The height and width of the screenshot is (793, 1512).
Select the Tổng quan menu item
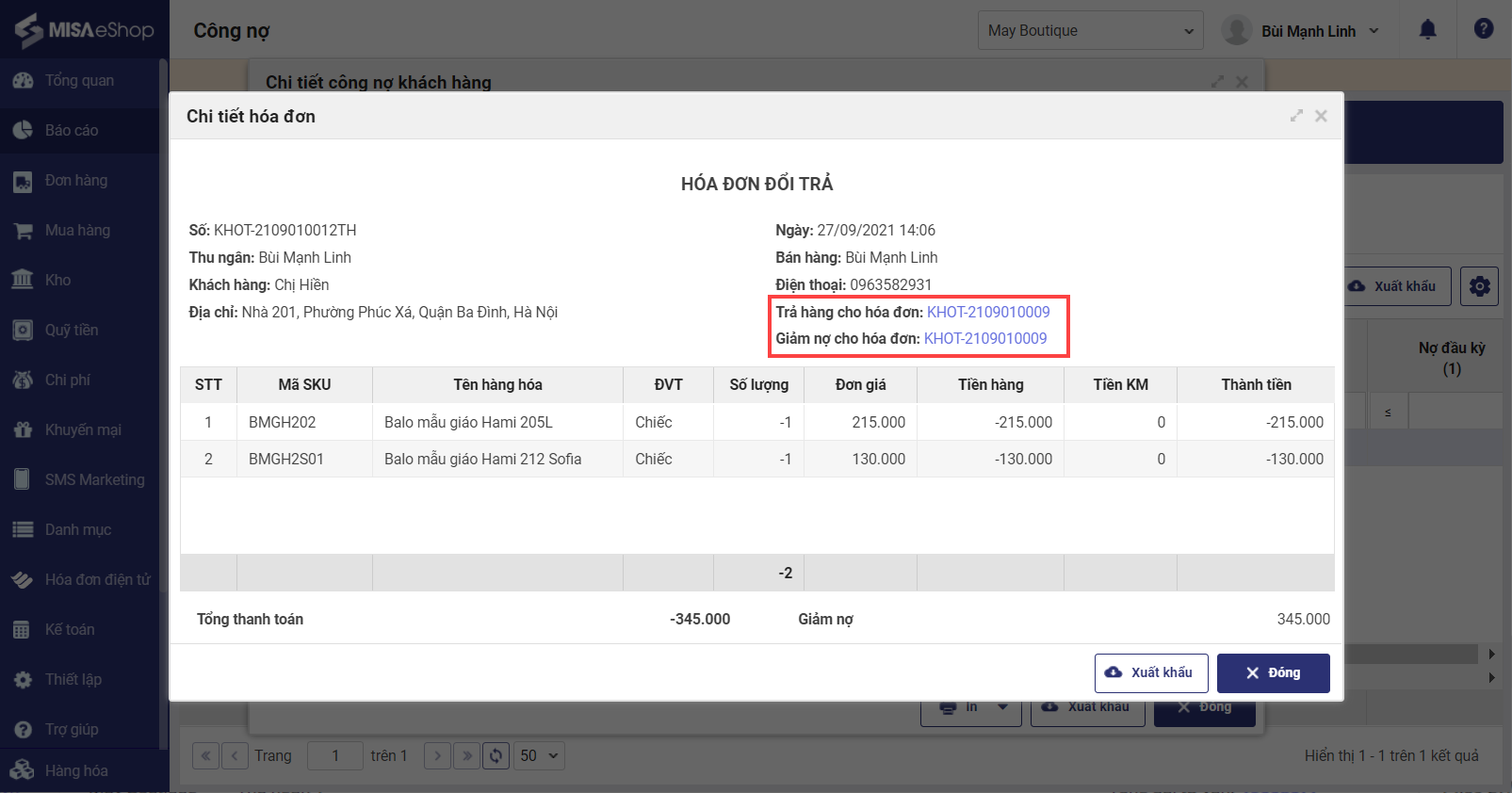point(79,80)
